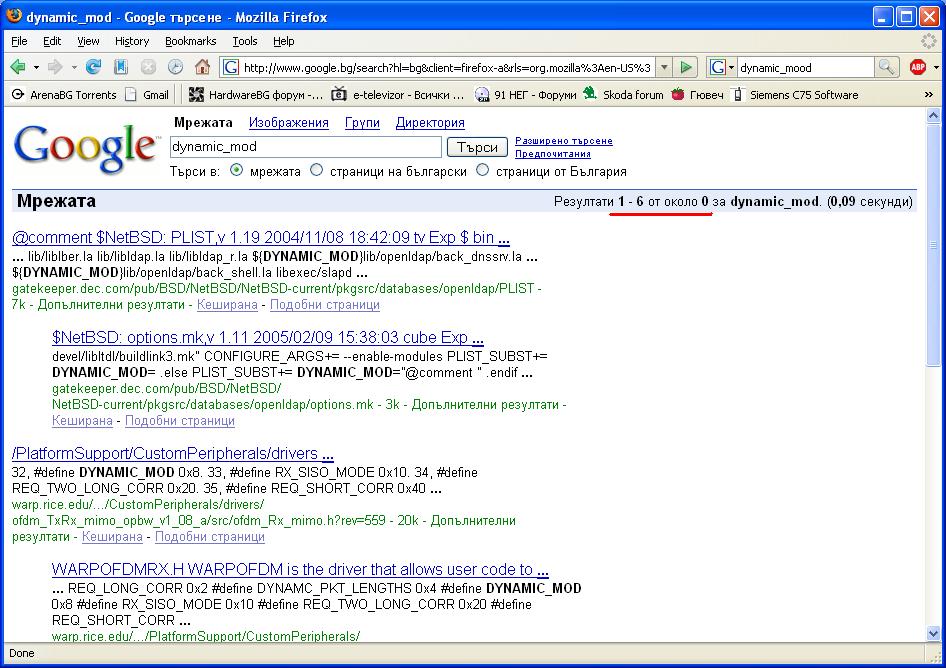This screenshot has height=668, width=946.
Task: Click the page scrollbar up arrow
Action: coord(933,115)
